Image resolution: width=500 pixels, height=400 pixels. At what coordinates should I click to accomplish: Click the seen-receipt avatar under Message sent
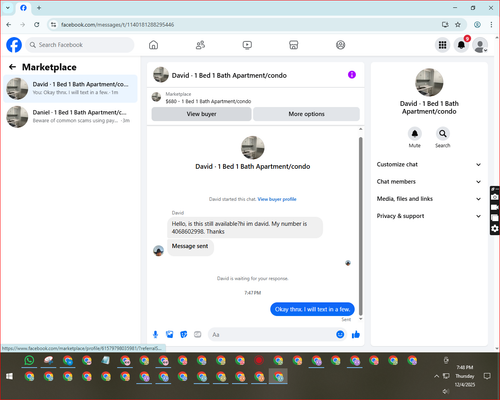click(348, 263)
